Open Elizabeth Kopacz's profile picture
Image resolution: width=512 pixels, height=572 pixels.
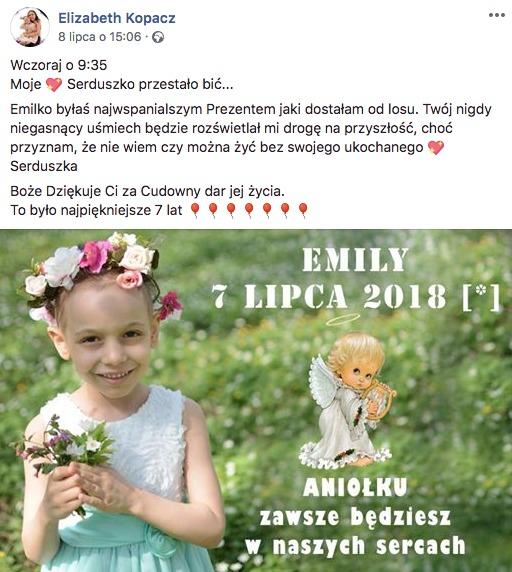click(x=30, y=27)
